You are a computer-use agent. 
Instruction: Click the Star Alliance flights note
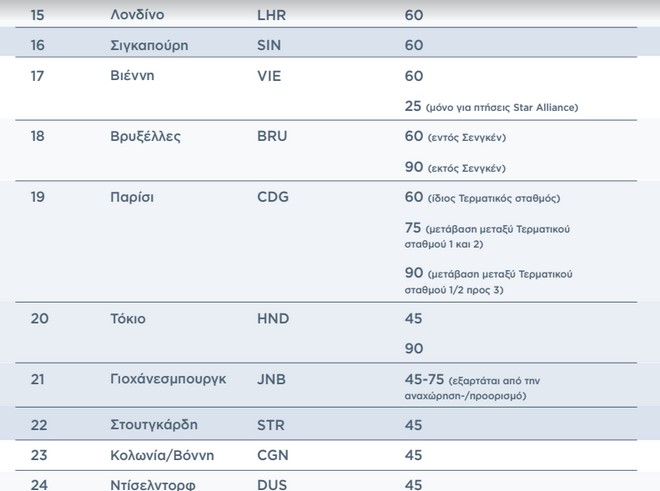491,106
